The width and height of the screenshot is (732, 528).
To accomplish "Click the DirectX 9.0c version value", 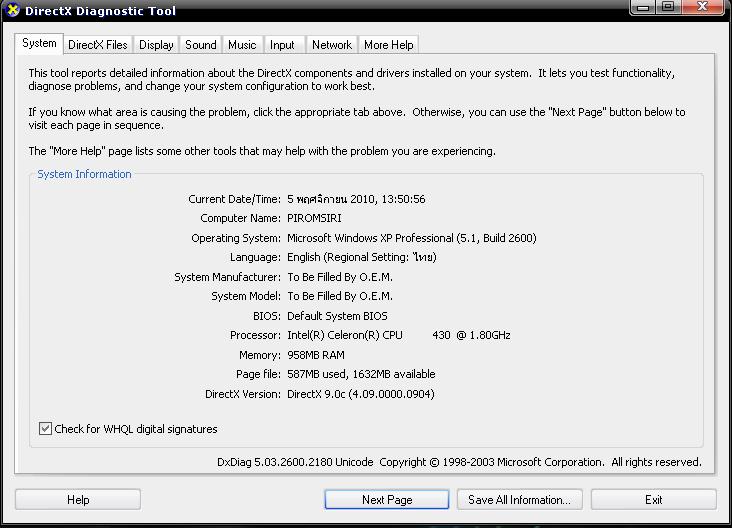I will point(360,394).
